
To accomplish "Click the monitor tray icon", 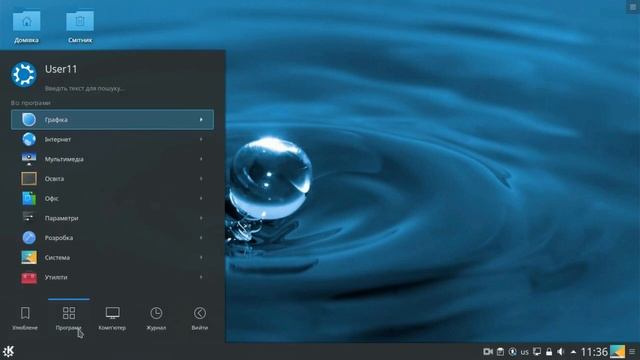I will tap(537, 351).
